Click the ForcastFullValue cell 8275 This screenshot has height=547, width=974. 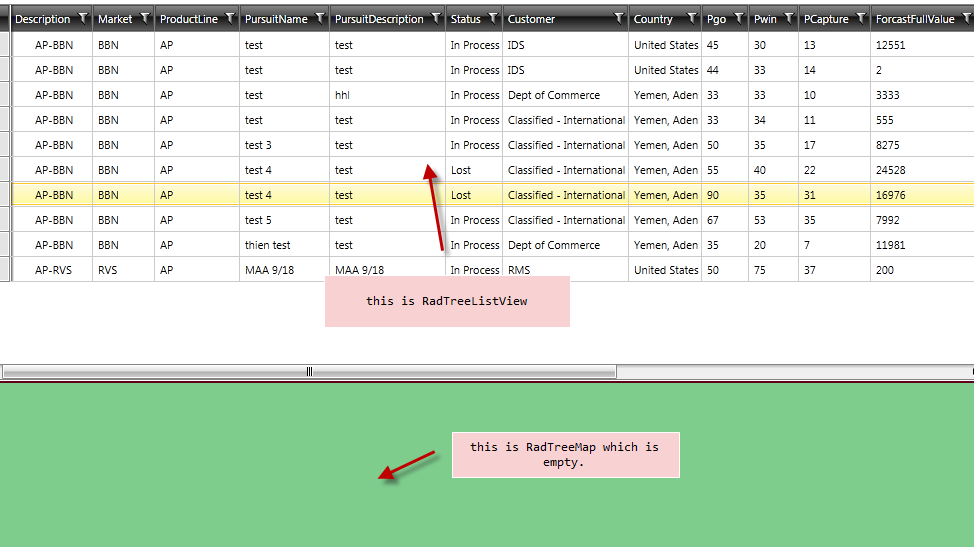click(x=887, y=145)
